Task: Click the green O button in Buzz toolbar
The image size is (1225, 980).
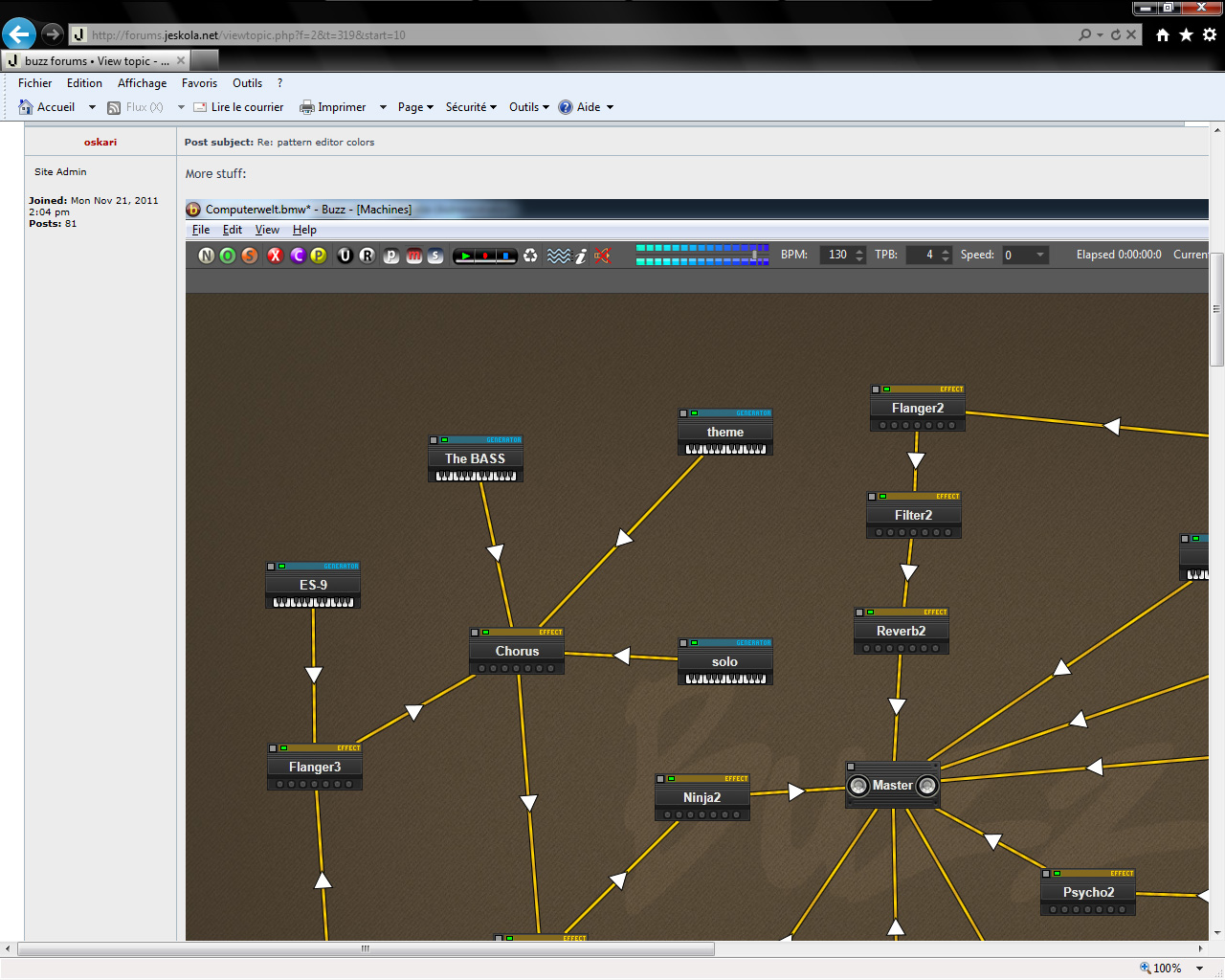Action: pyautogui.click(x=228, y=256)
